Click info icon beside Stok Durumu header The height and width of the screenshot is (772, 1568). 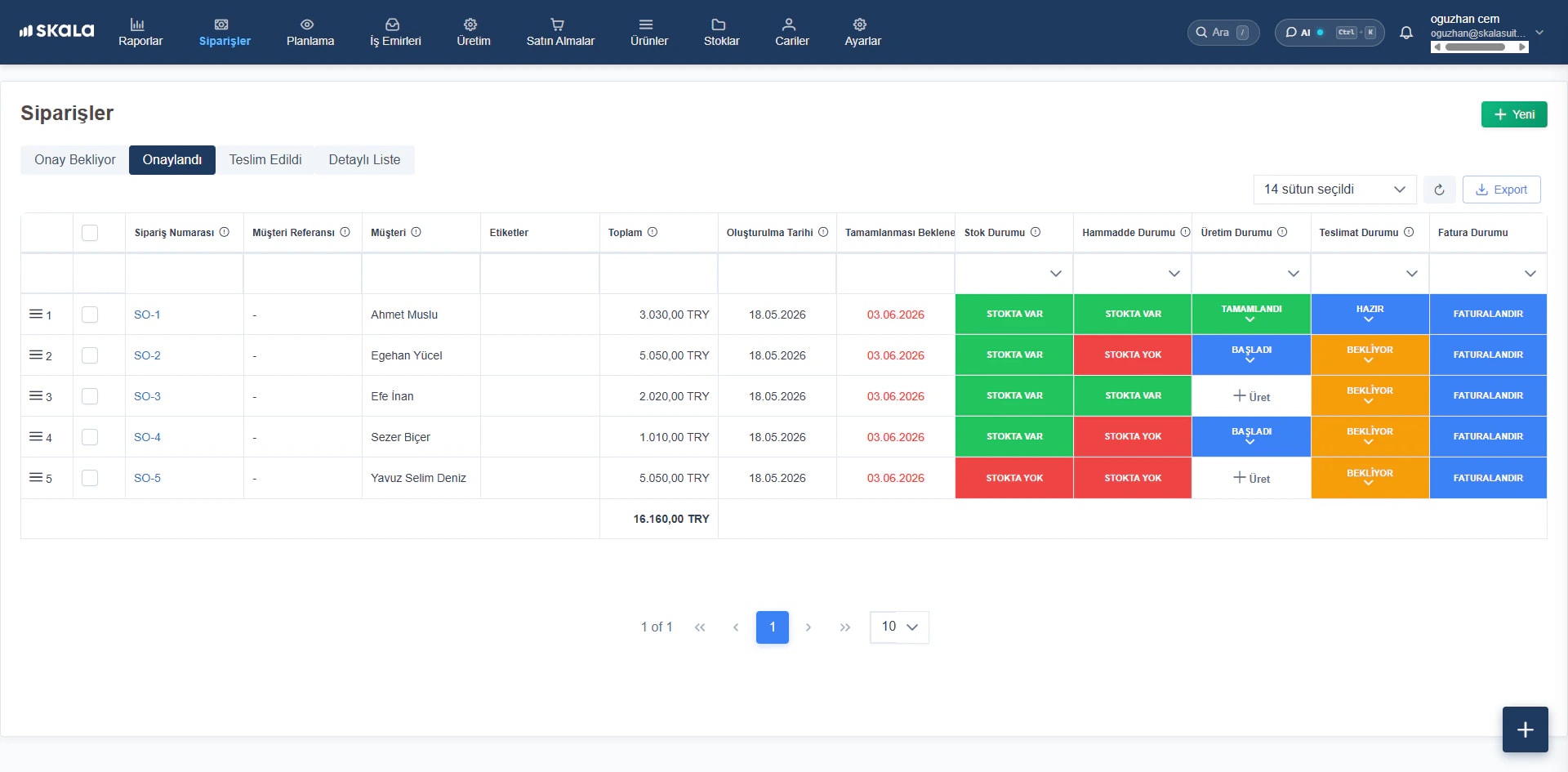[1036, 232]
